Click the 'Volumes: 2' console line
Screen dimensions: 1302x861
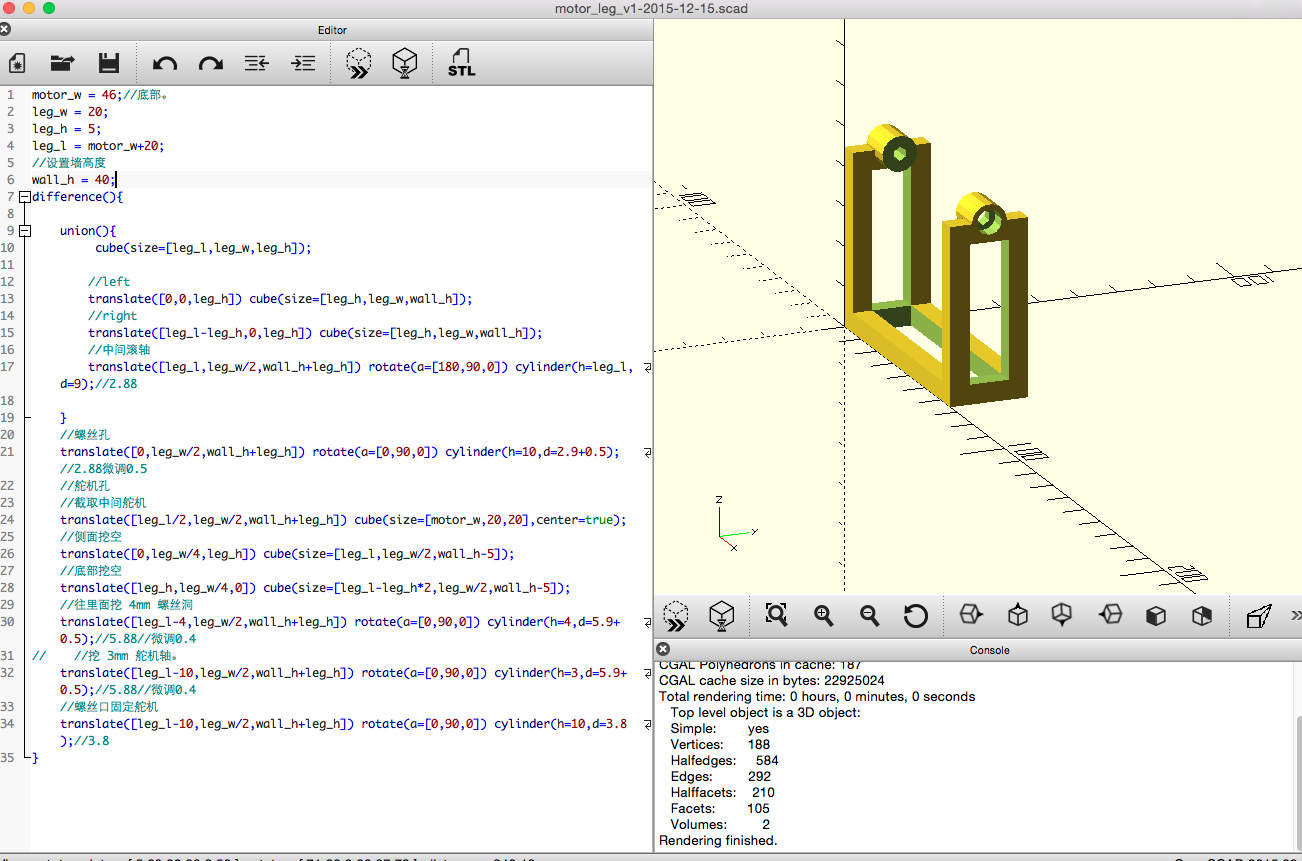pyautogui.click(x=720, y=824)
